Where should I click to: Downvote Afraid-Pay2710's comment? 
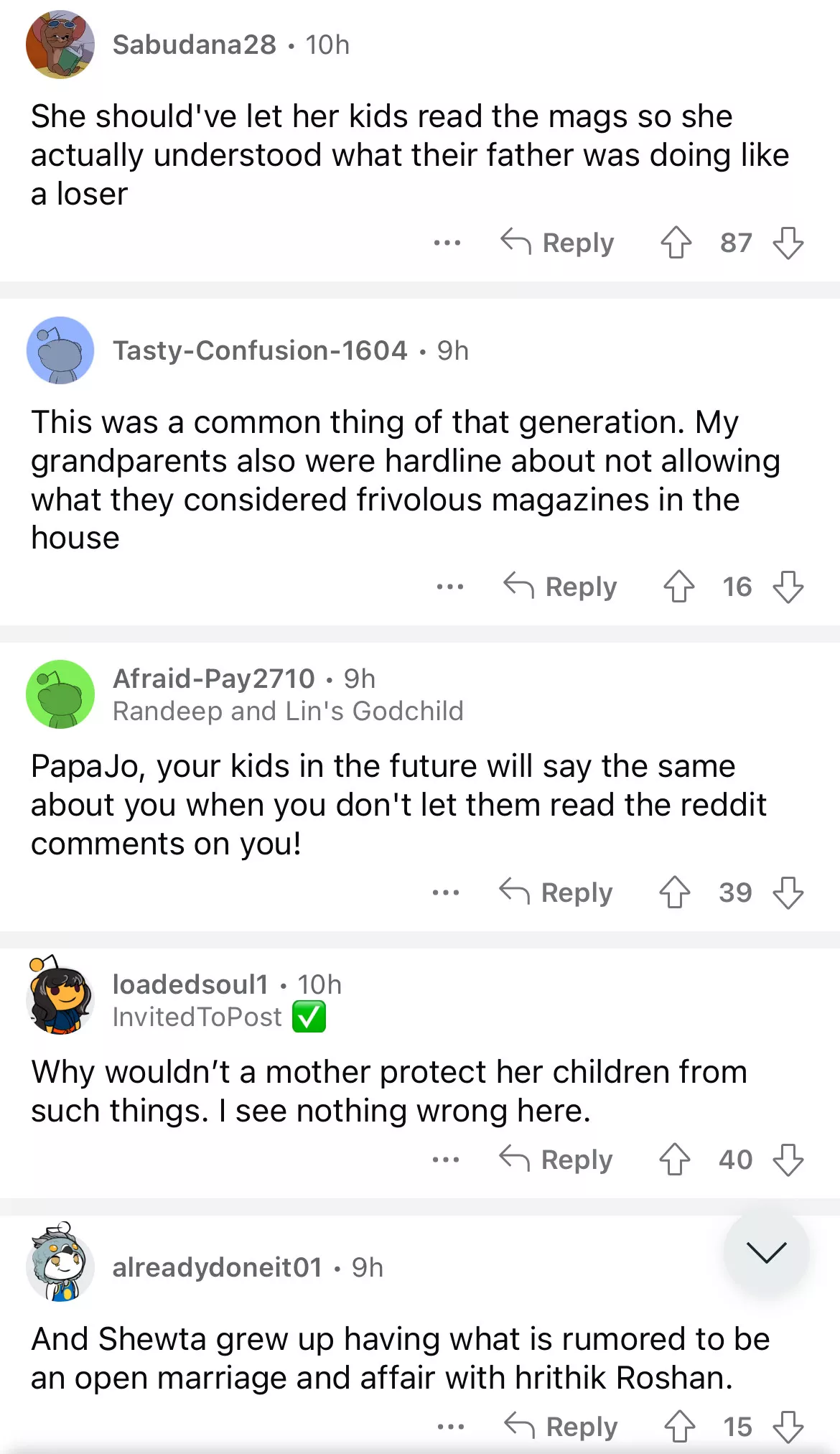[x=788, y=893]
